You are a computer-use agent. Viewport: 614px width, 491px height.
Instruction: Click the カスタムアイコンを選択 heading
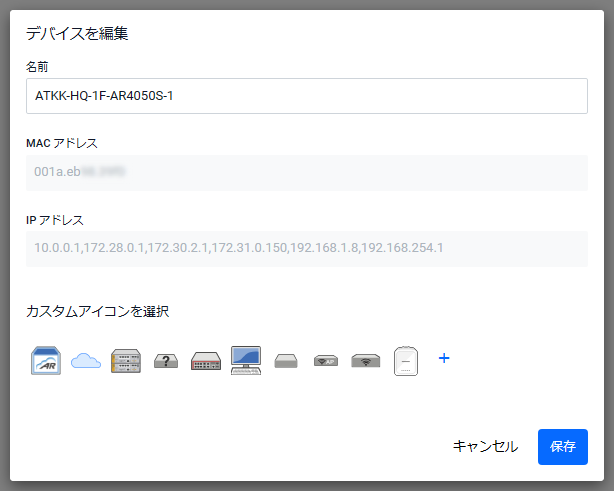pos(97,311)
